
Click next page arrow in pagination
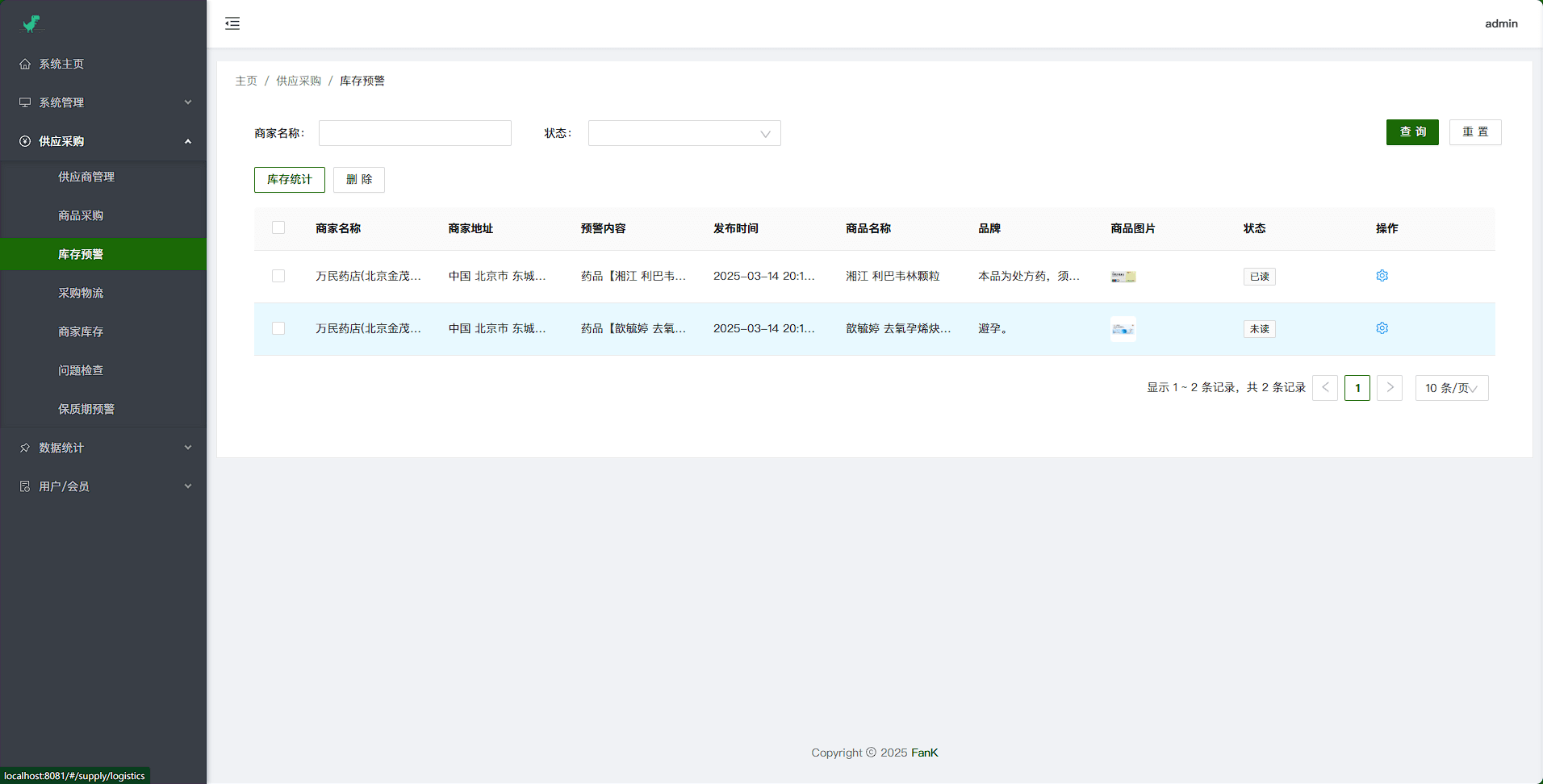1389,388
